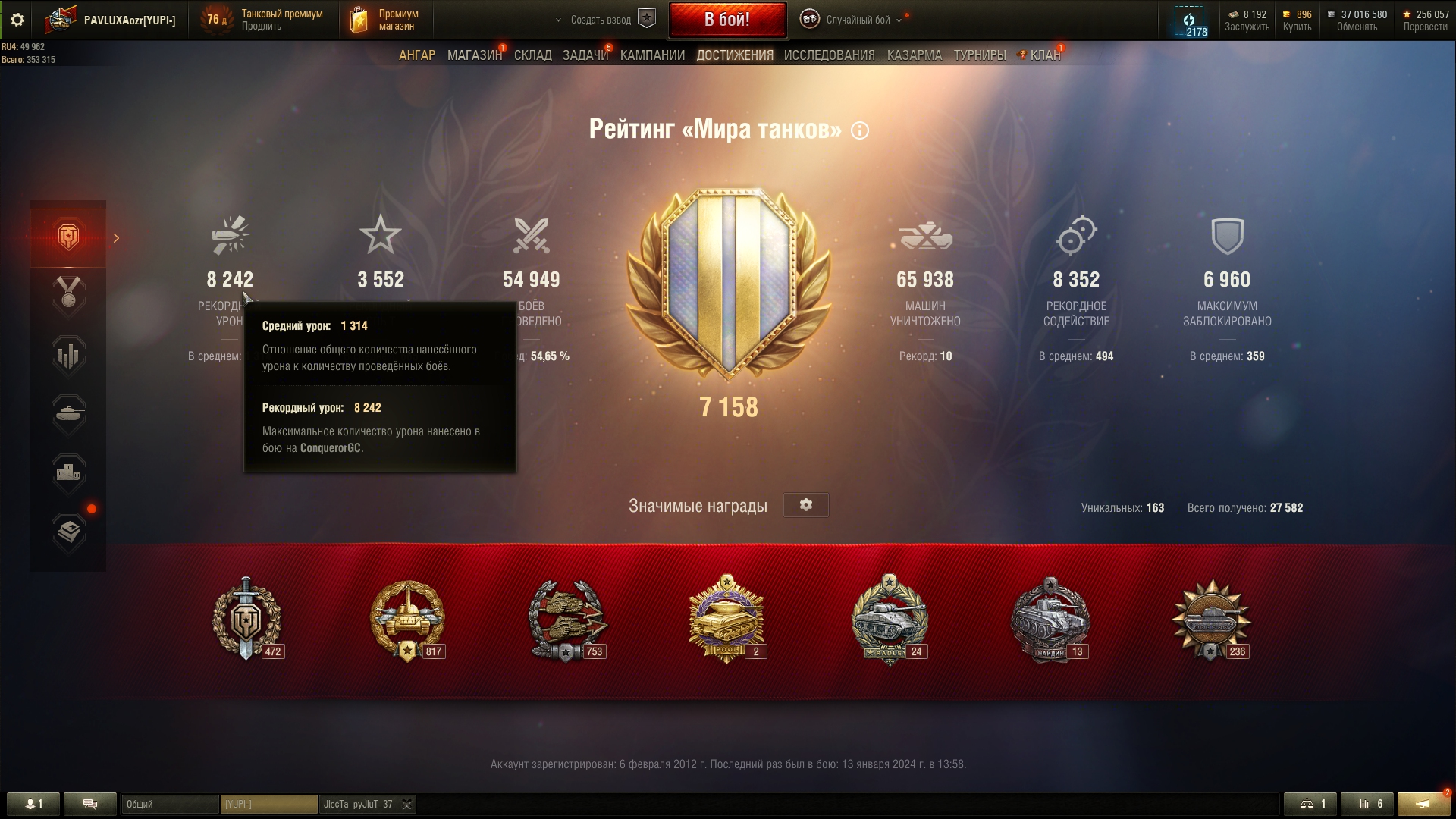Screen dimensions: 1456x819
Task: Open the stronghold sidebar icon
Action: pyautogui.click(x=68, y=473)
